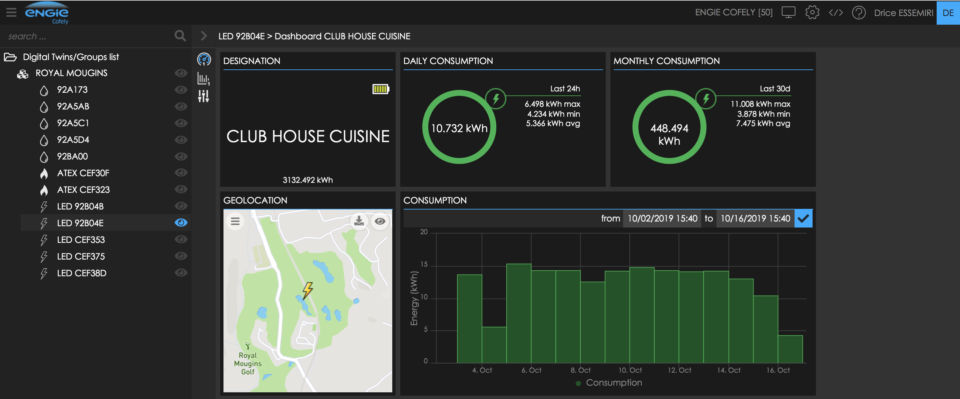This screenshot has width=960, height=399.
Task: Toggle visibility of ROYAL MOUGINS group
Action: (181, 73)
